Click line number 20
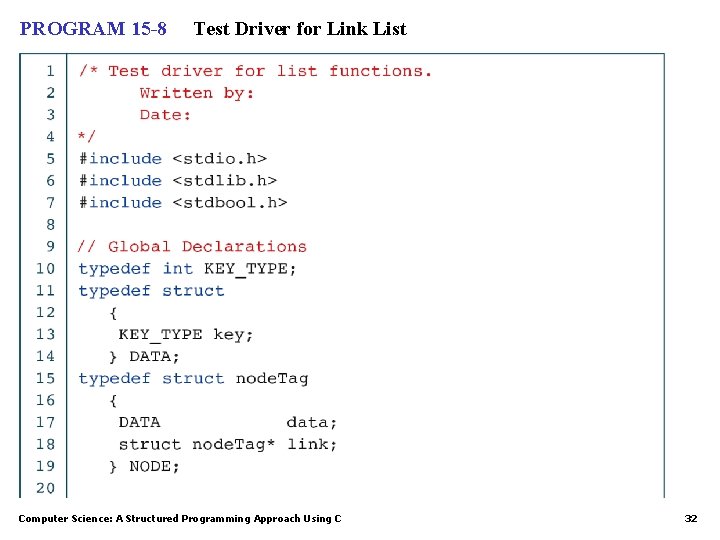The height and width of the screenshot is (540, 720). click(x=45, y=488)
